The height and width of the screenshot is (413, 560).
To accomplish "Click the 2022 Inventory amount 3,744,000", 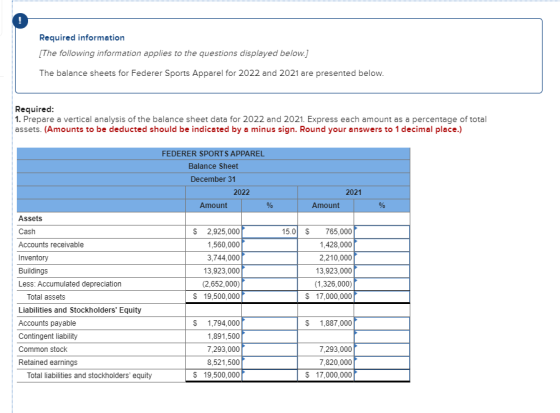I will pyautogui.click(x=223, y=258).
